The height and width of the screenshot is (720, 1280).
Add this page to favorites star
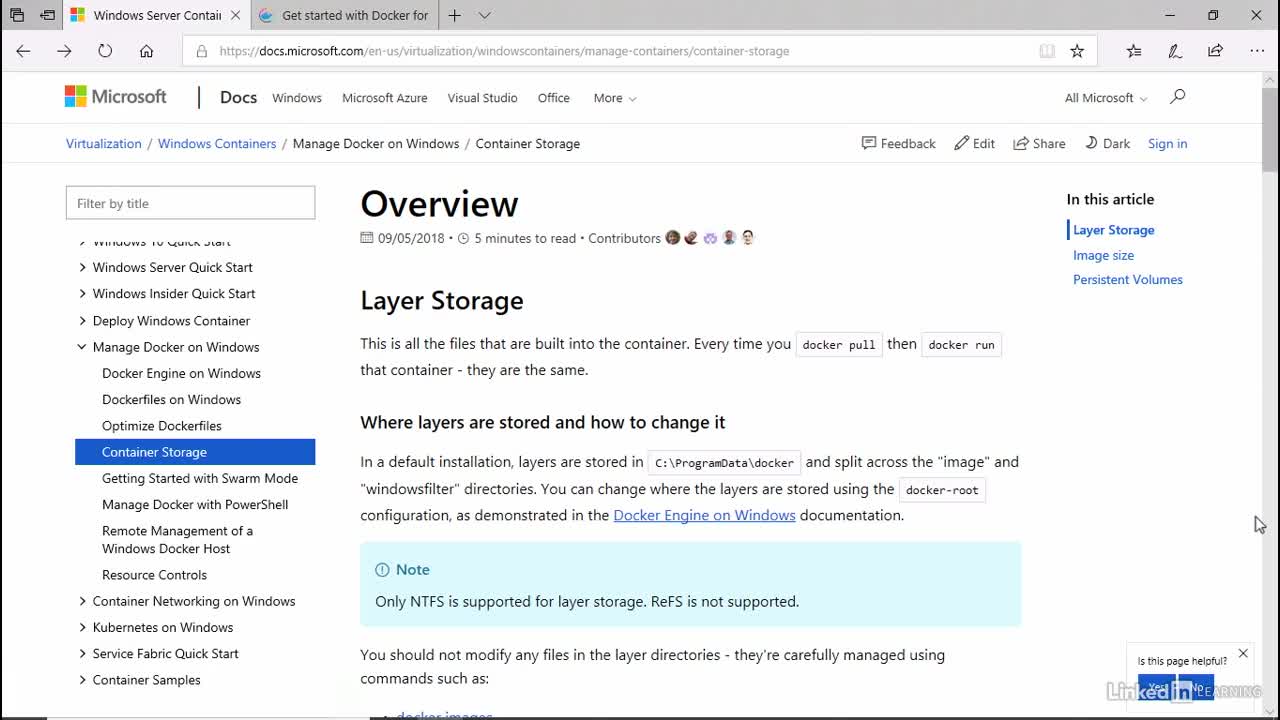click(x=1077, y=51)
